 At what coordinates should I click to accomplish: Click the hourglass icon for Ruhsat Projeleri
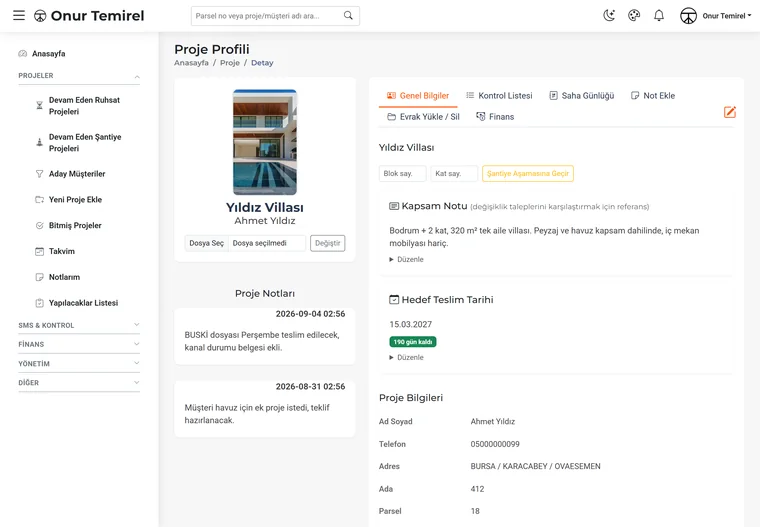pyautogui.click(x=40, y=105)
